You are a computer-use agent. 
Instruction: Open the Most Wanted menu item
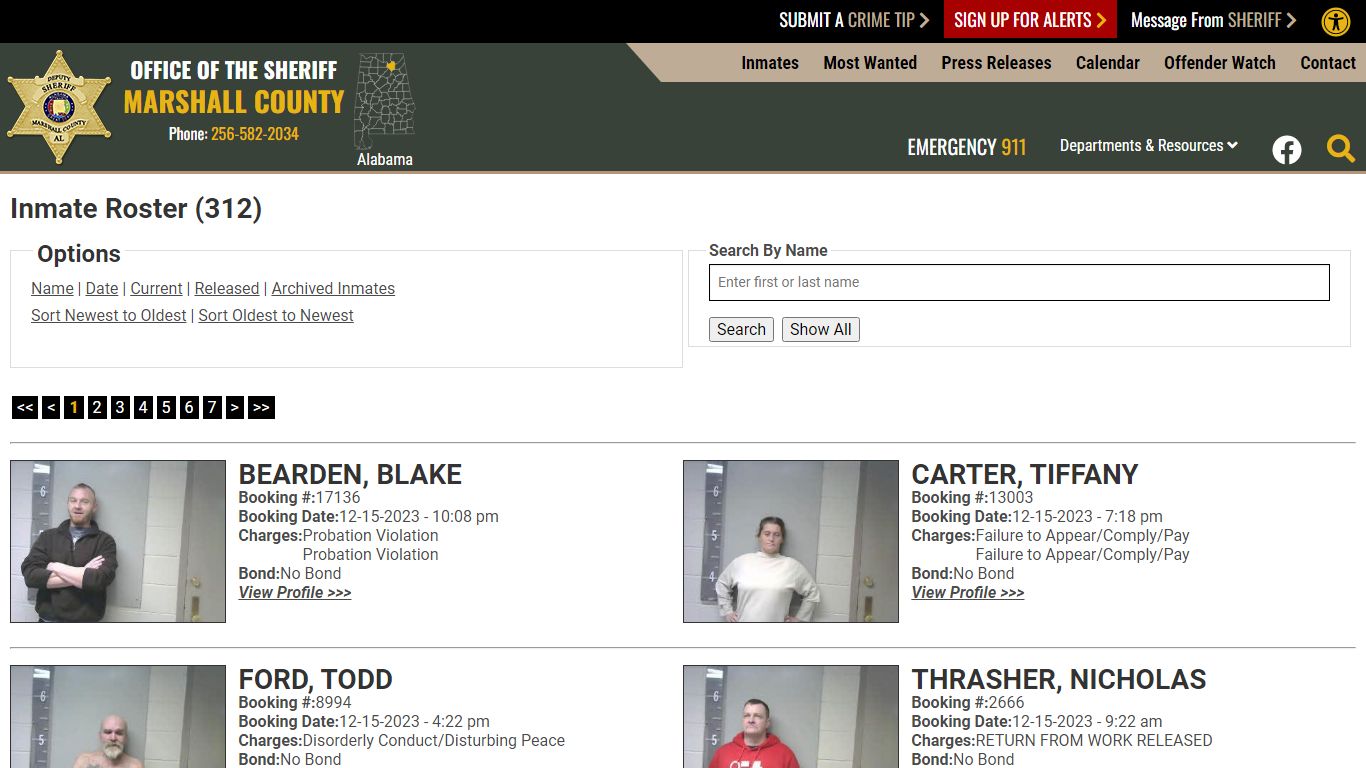click(870, 62)
